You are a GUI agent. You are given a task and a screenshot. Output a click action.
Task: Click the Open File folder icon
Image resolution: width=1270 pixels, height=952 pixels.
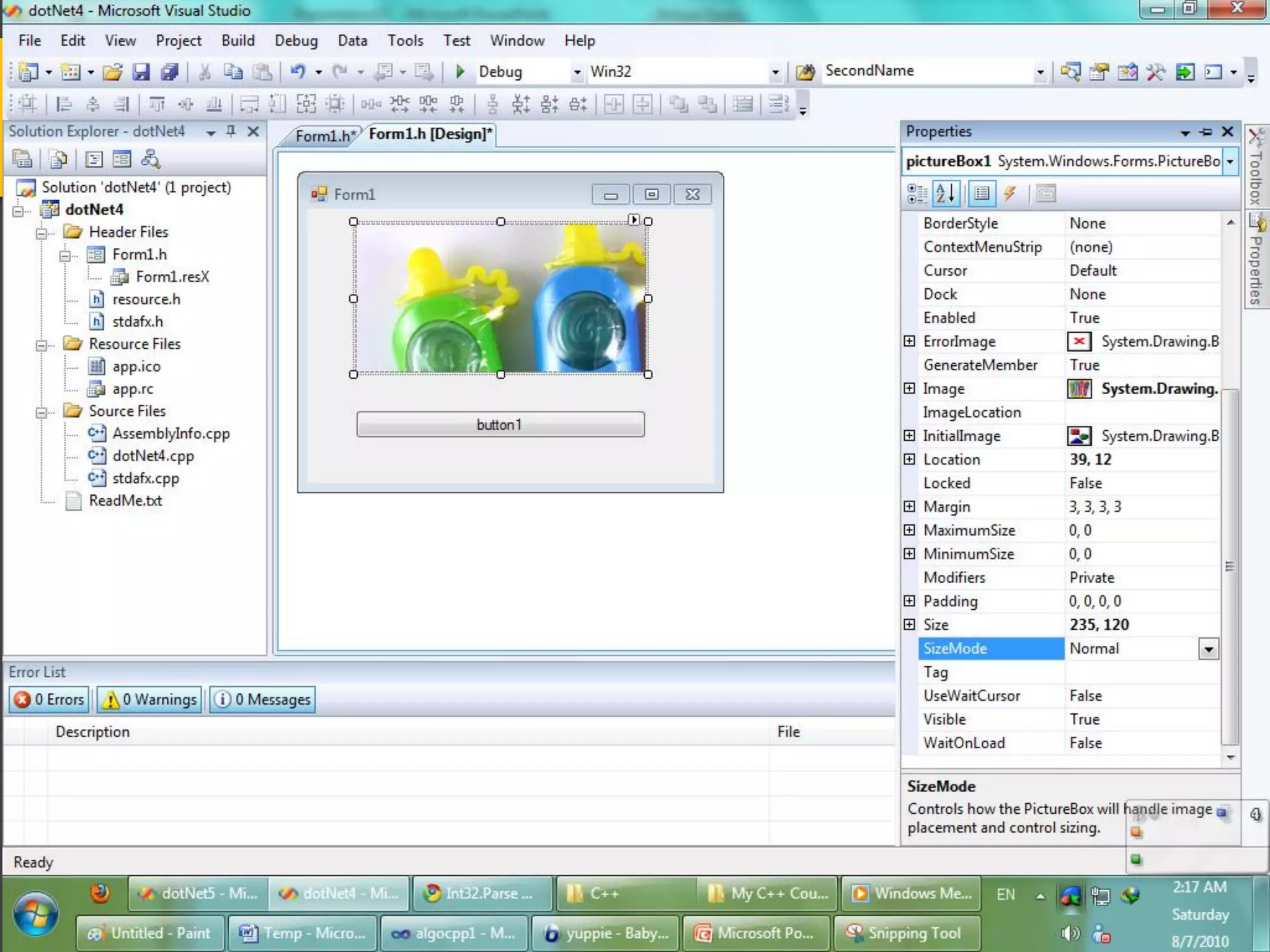pyautogui.click(x=112, y=72)
